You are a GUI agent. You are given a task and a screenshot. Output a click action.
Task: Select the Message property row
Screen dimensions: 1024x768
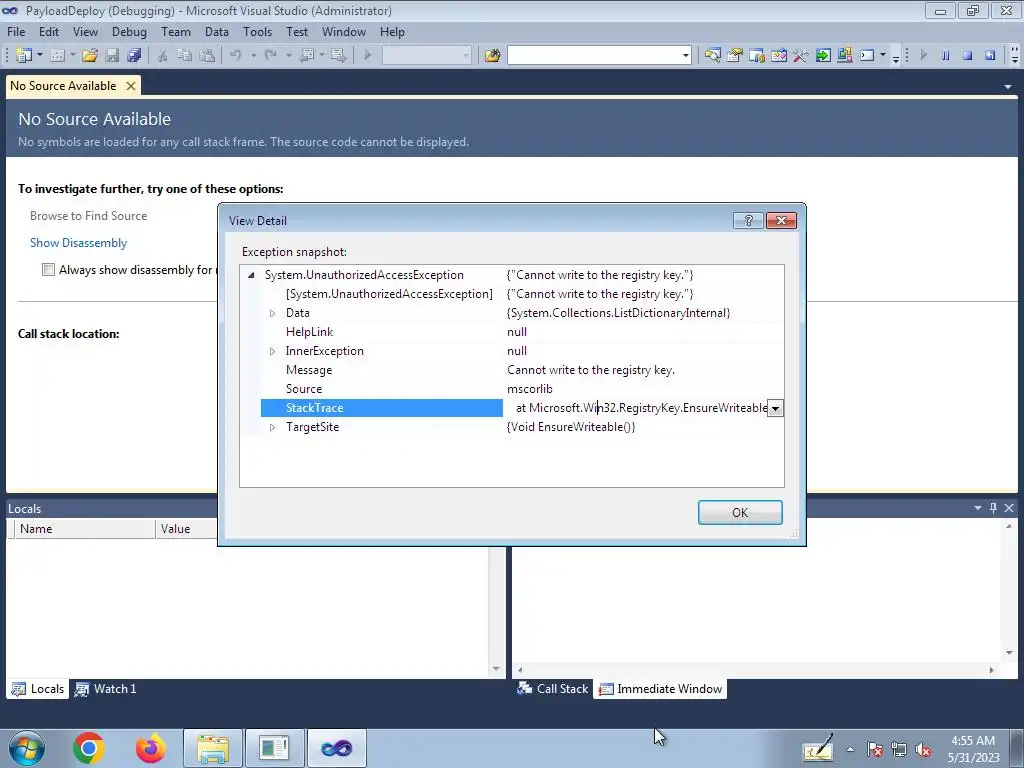(512, 370)
